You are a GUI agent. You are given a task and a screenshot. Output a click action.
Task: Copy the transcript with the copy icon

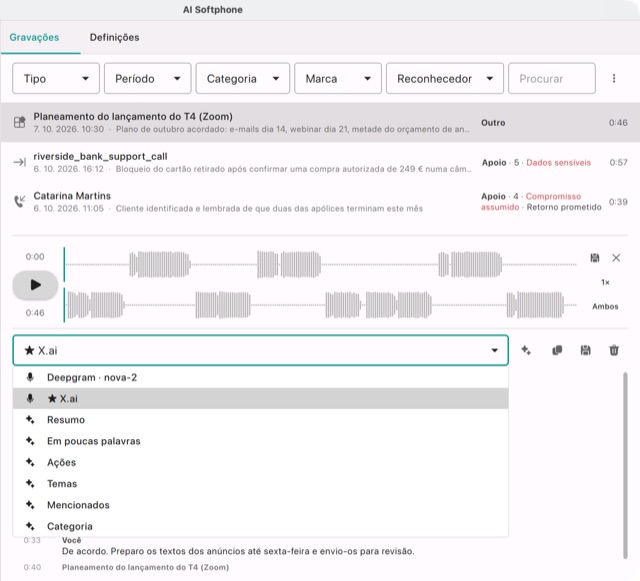tap(557, 350)
